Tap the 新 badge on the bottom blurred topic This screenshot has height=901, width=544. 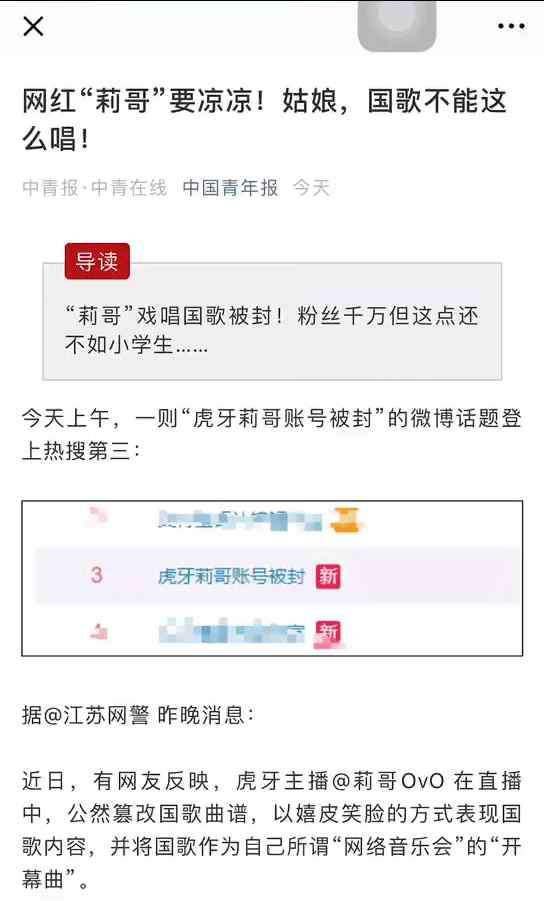[x=327, y=634]
